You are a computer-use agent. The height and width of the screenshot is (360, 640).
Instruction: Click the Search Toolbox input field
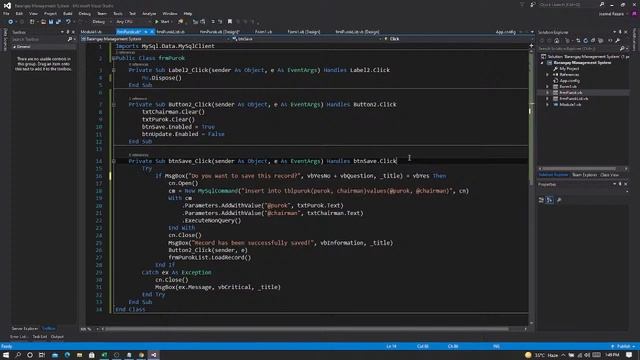[x=39, y=39]
